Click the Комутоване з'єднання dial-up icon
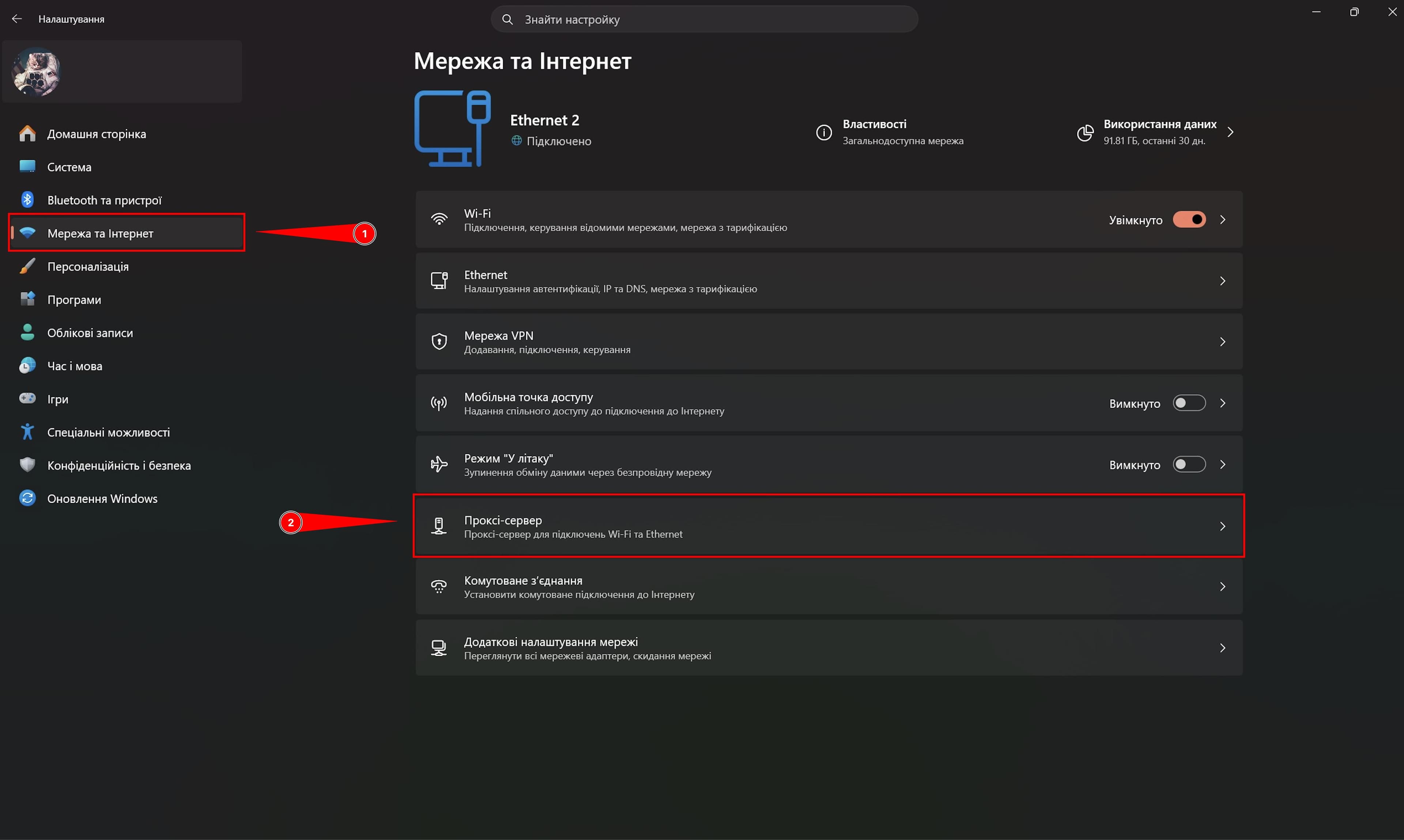This screenshot has height=840, width=1404. (x=439, y=586)
